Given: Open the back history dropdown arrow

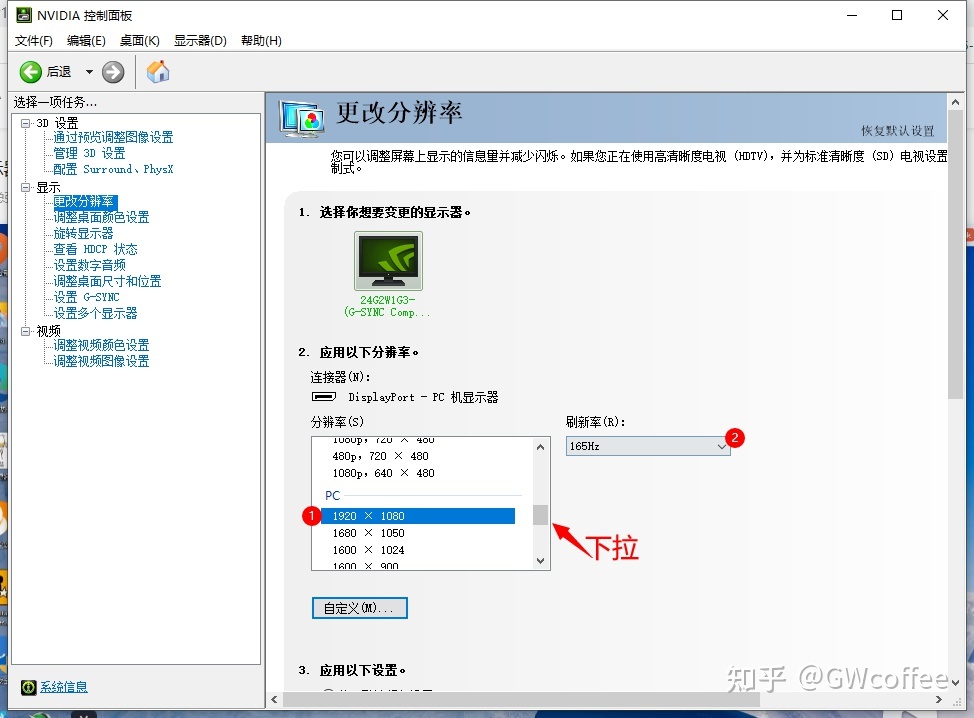Looking at the screenshot, I should [x=89, y=72].
